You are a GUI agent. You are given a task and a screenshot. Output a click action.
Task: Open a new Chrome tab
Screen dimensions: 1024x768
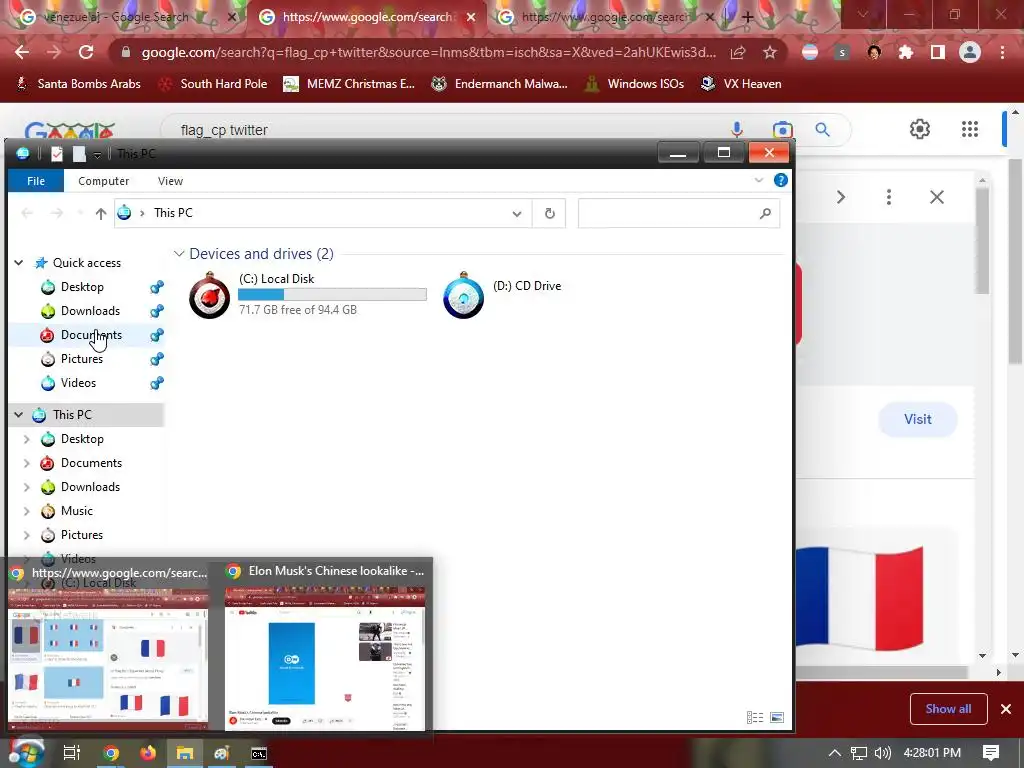click(748, 17)
